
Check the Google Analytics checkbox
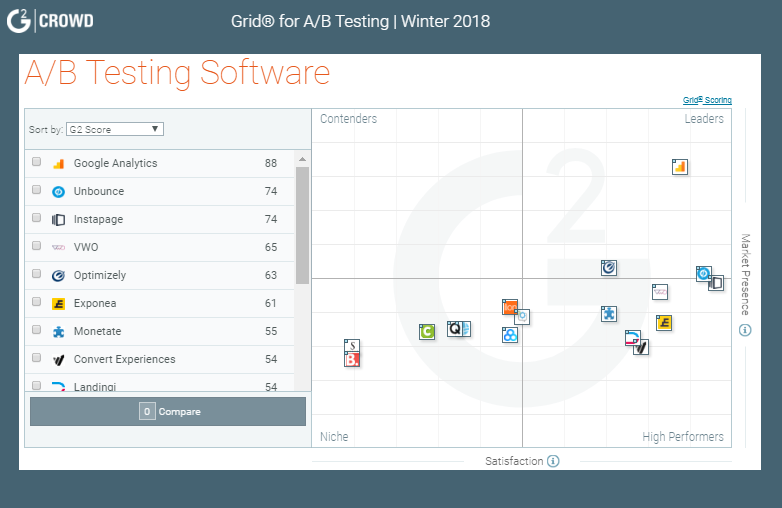click(x=36, y=162)
